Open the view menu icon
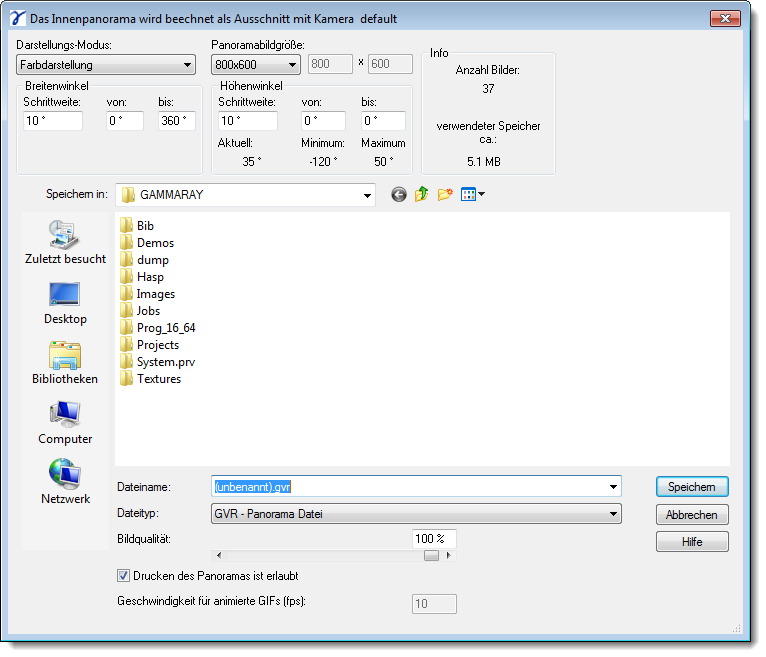The image size is (766, 657). [472, 195]
